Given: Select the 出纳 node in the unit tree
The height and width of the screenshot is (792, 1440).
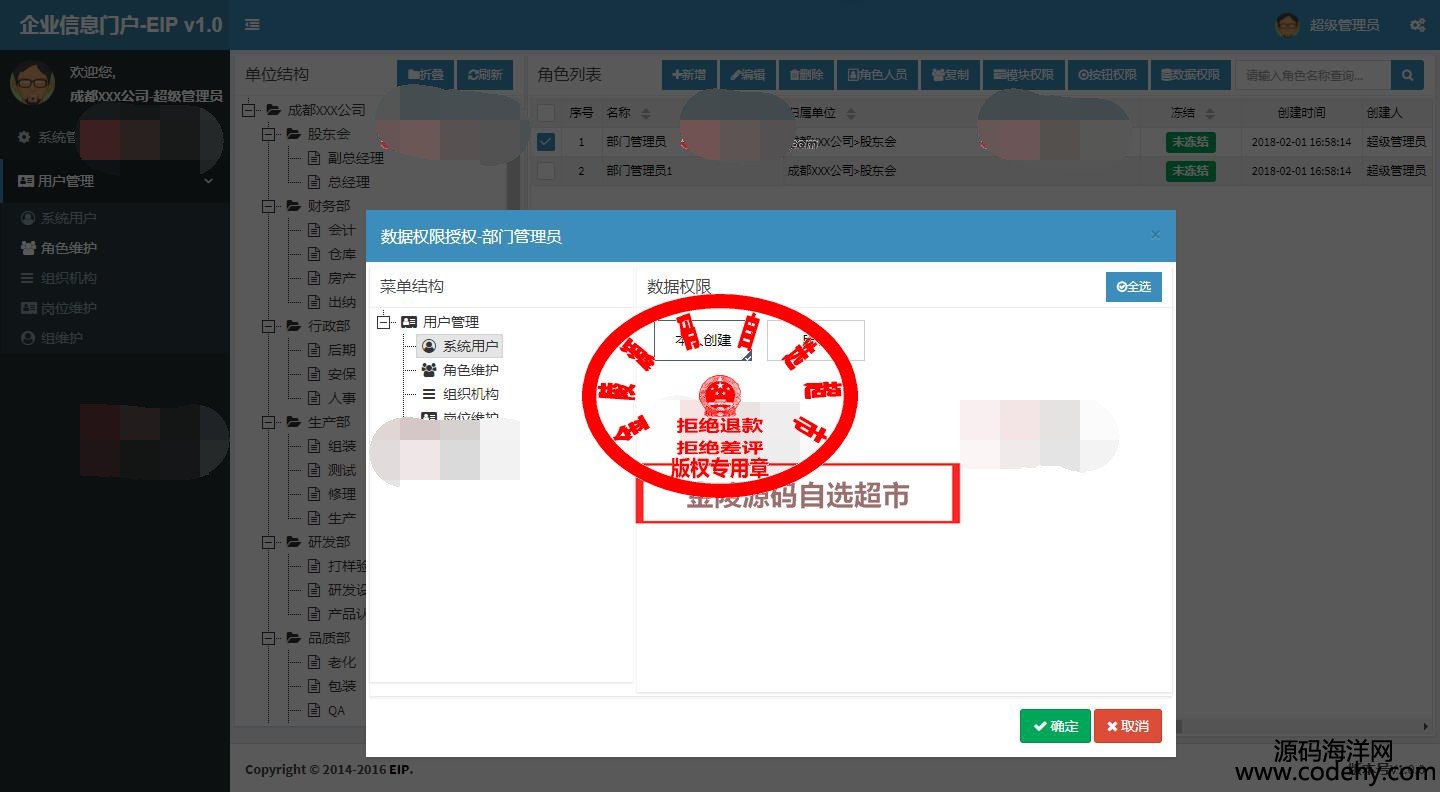Looking at the screenshot, I should [x=342, y=302].
